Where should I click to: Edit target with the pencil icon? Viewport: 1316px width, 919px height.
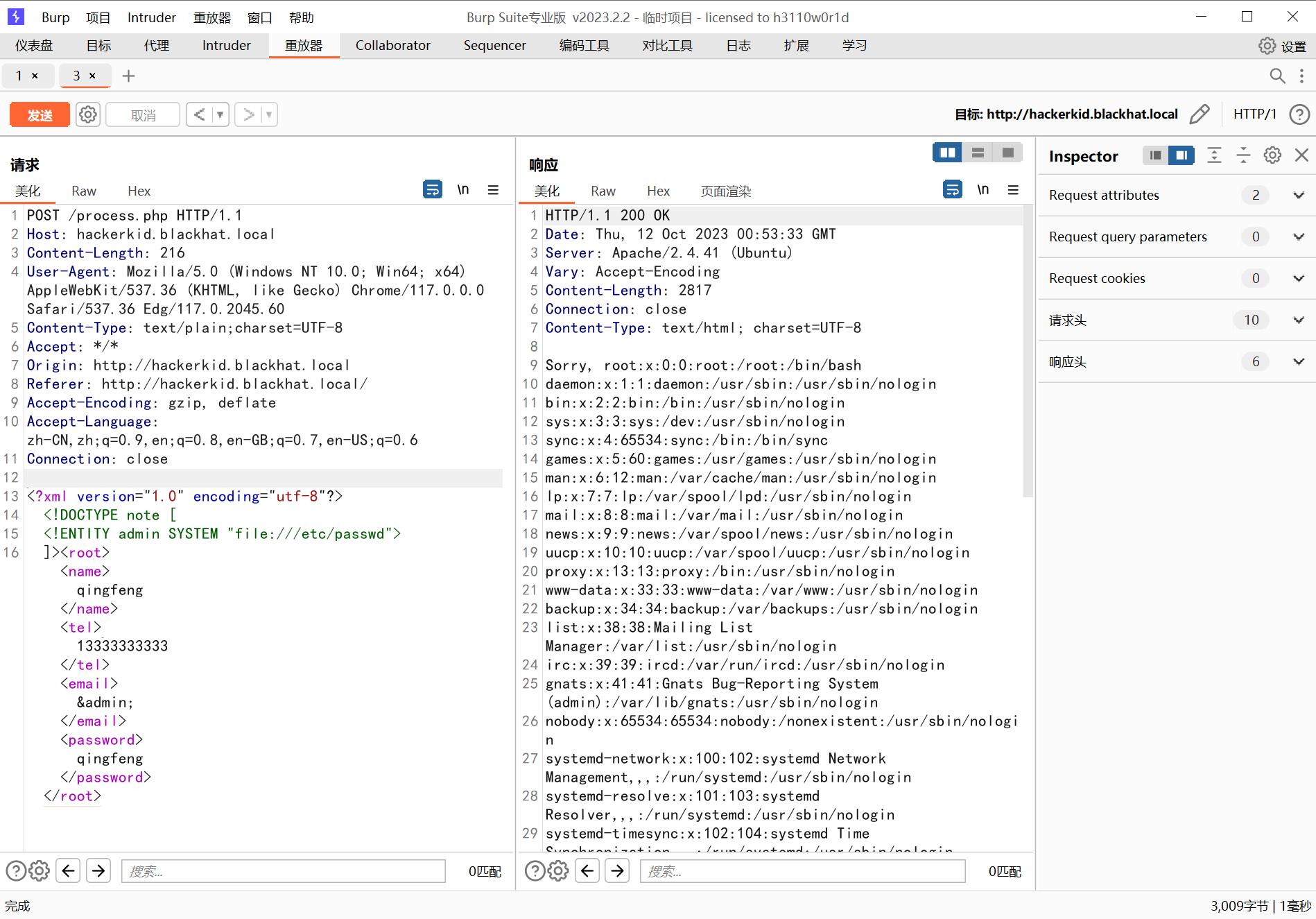point(1200,114)
